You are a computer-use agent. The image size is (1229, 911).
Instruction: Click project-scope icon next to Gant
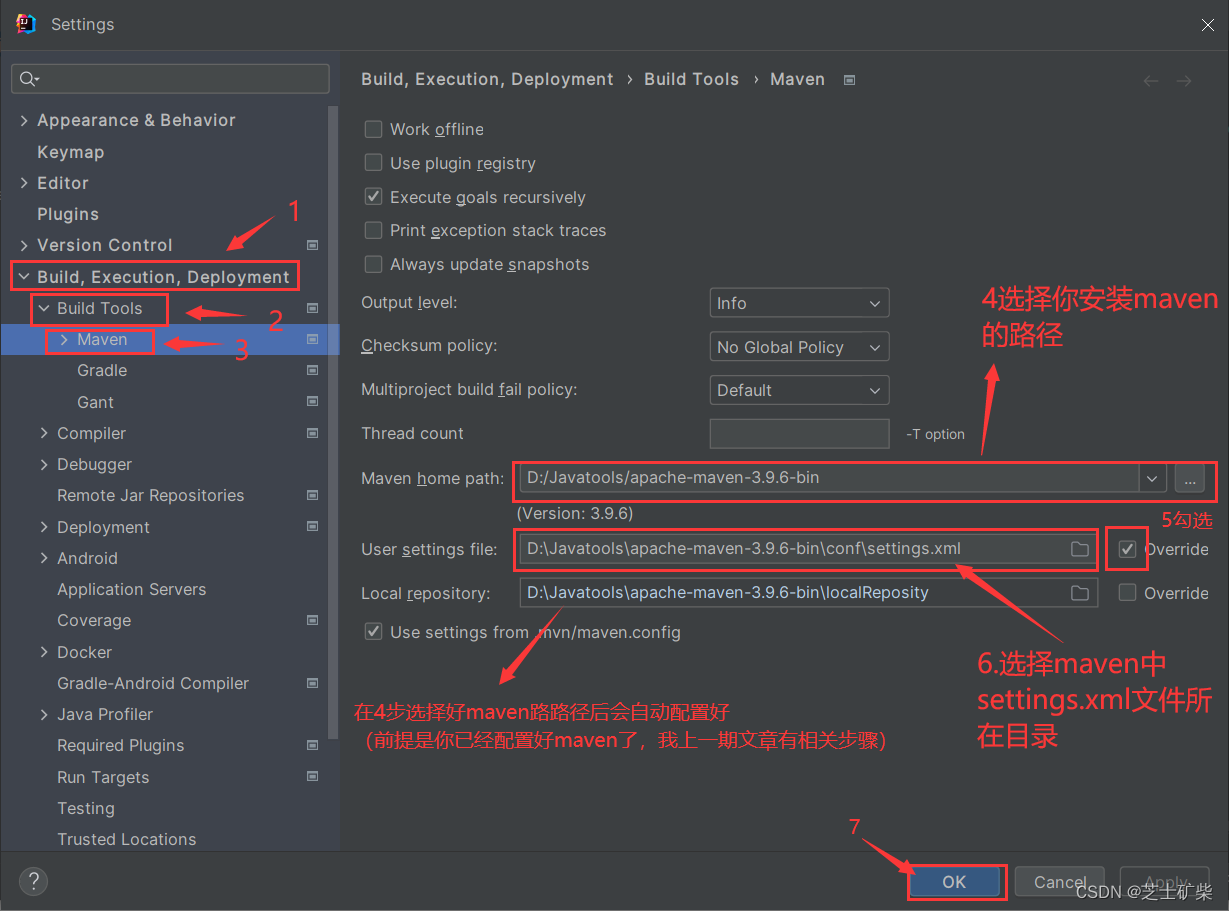[x=313, y=402]
